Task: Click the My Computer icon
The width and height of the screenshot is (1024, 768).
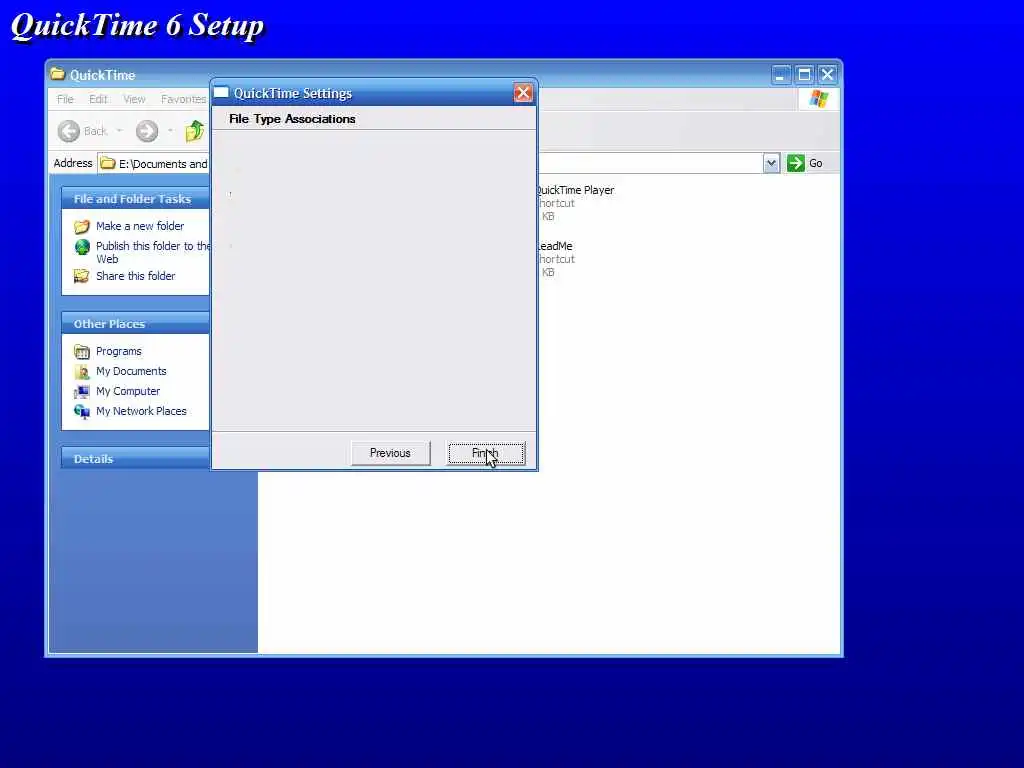Action: 82,392
